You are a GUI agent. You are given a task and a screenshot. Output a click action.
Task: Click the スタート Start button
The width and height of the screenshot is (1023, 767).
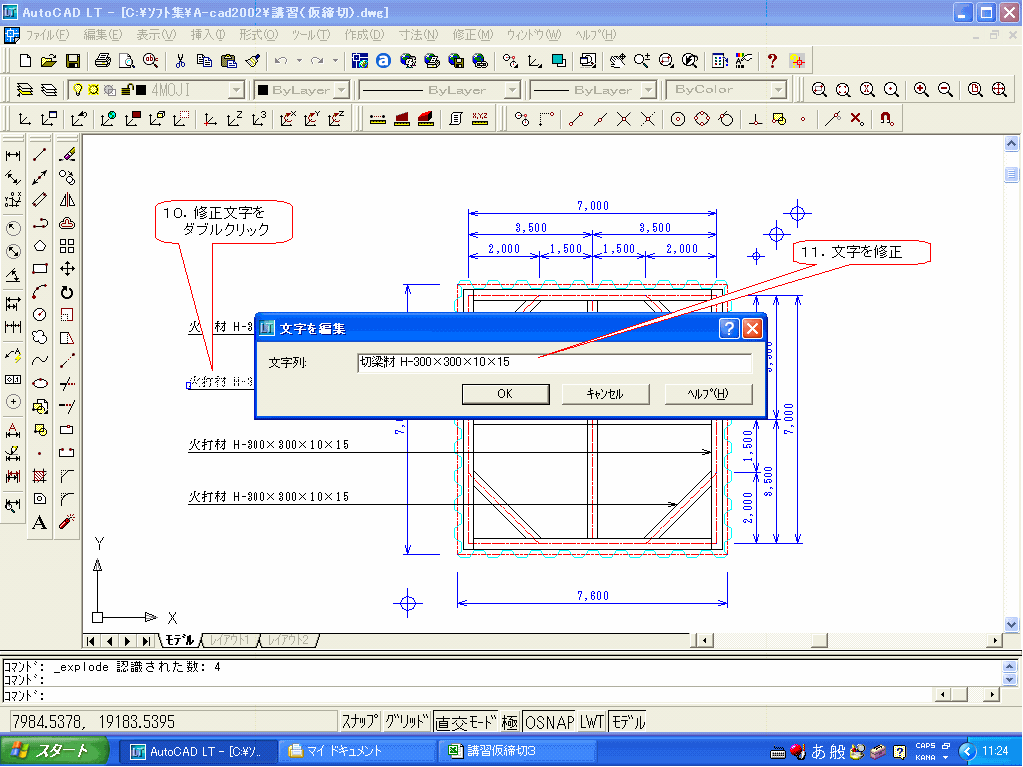coord(53,751)
